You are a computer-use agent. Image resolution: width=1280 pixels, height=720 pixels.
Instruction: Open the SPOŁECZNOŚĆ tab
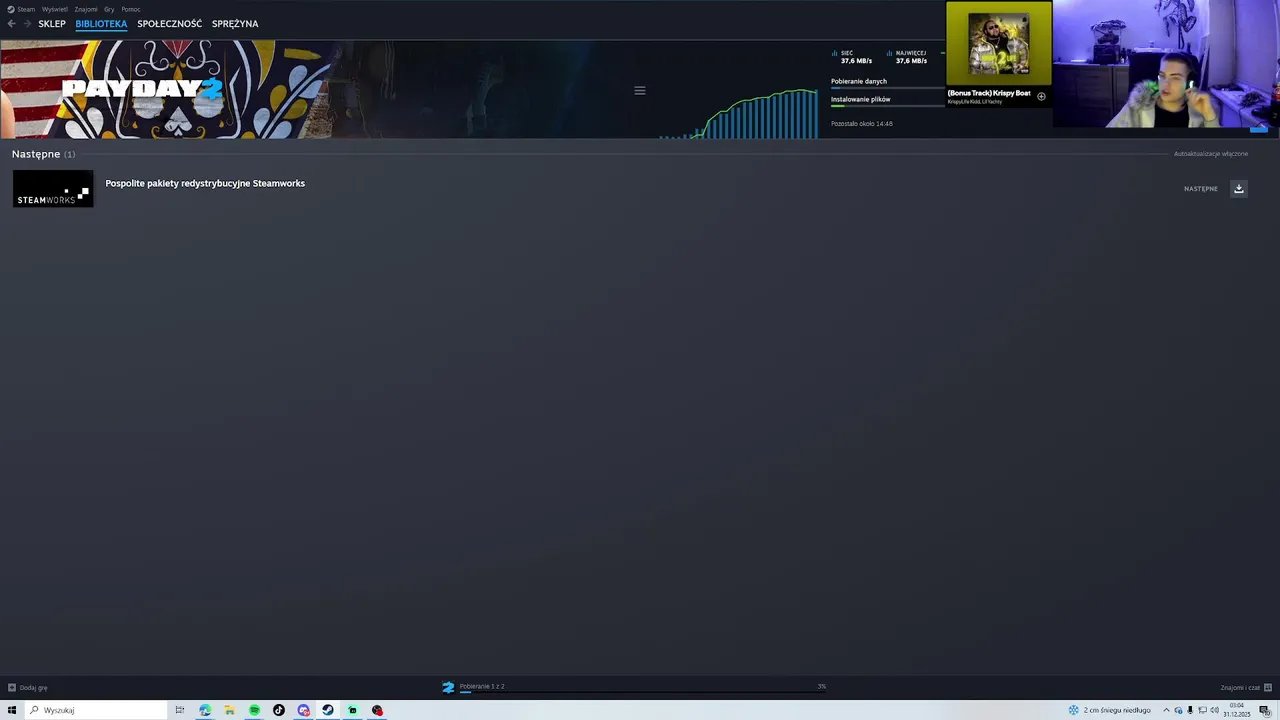[169, 23]
